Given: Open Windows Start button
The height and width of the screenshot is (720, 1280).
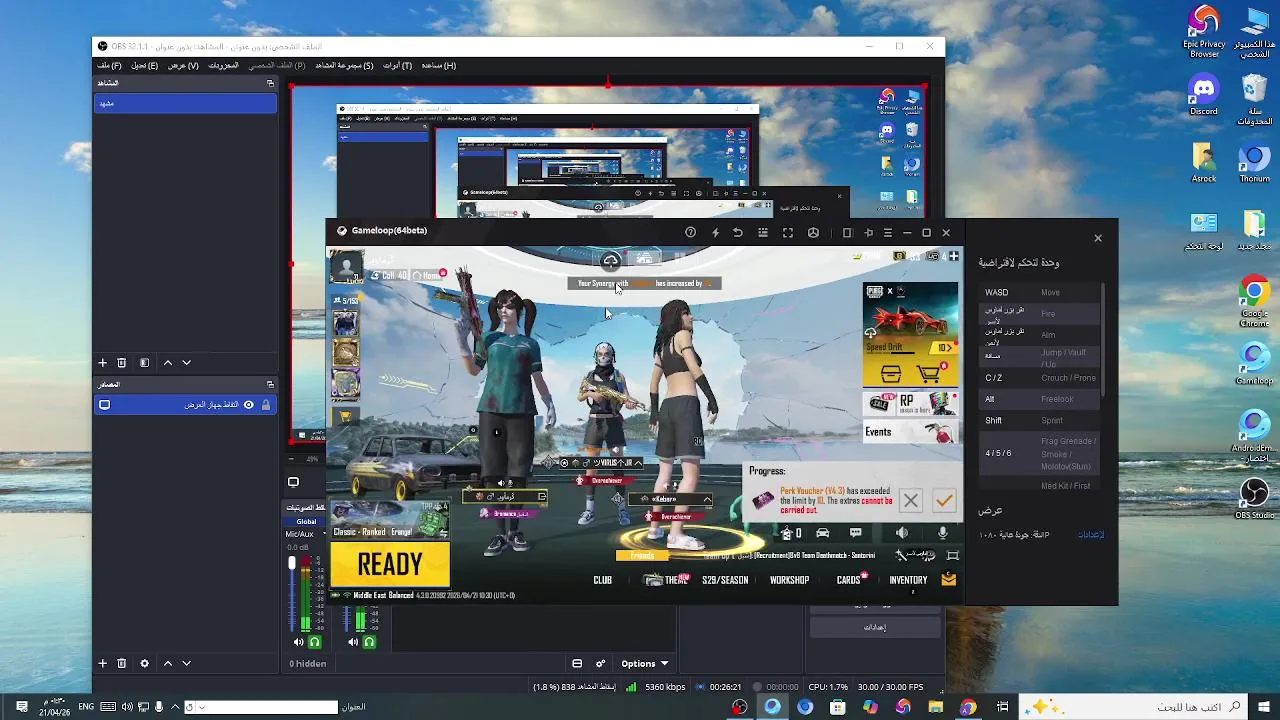Looking at the screenshot, I should (x=1264, y=707).
